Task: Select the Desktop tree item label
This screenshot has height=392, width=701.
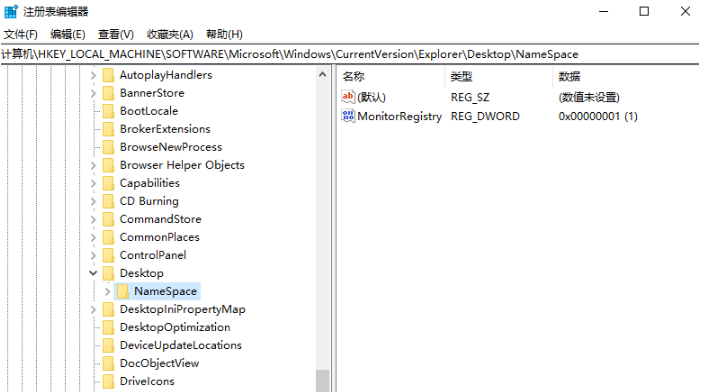Action: tap(142, 273)
